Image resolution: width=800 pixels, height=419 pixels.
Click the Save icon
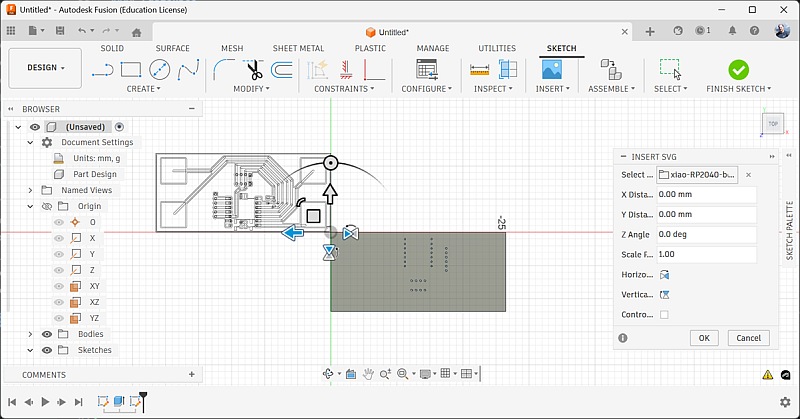60,31
